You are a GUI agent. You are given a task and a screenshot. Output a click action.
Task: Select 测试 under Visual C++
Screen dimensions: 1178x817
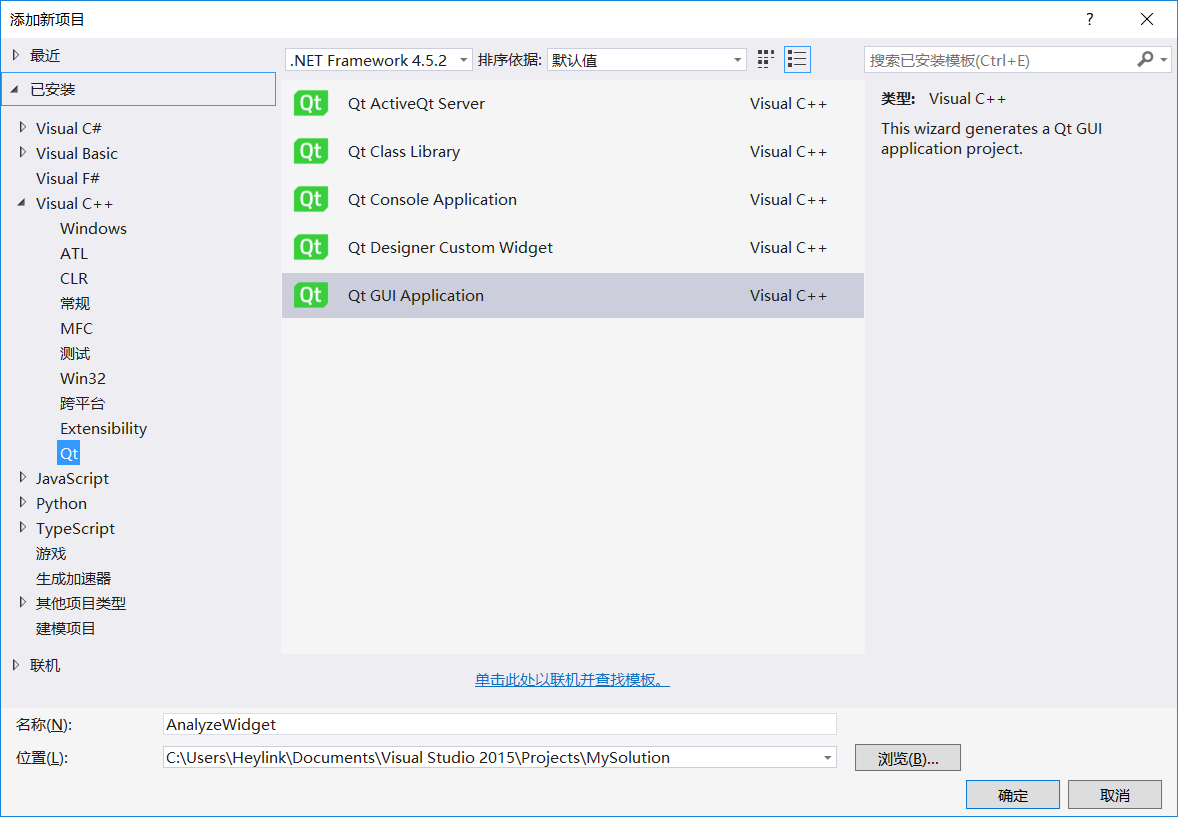[x=75, y=353]
